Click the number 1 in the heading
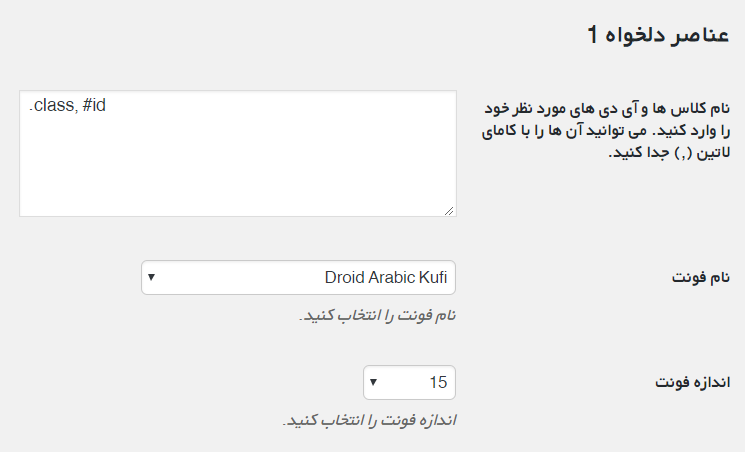Viewport: 745px width, 452px height. pyautogui.click(x=593, y=36)
